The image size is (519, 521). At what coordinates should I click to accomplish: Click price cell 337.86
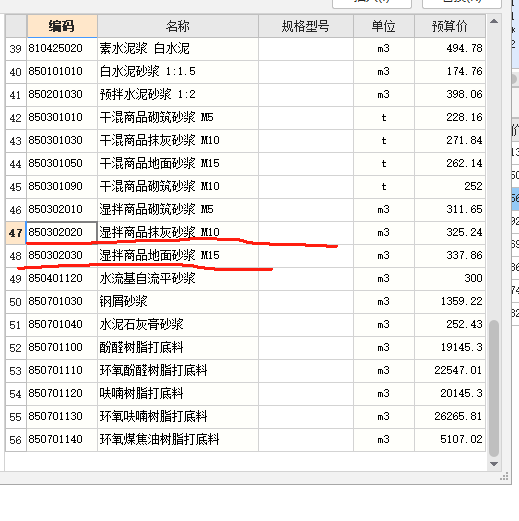[450, 256]
